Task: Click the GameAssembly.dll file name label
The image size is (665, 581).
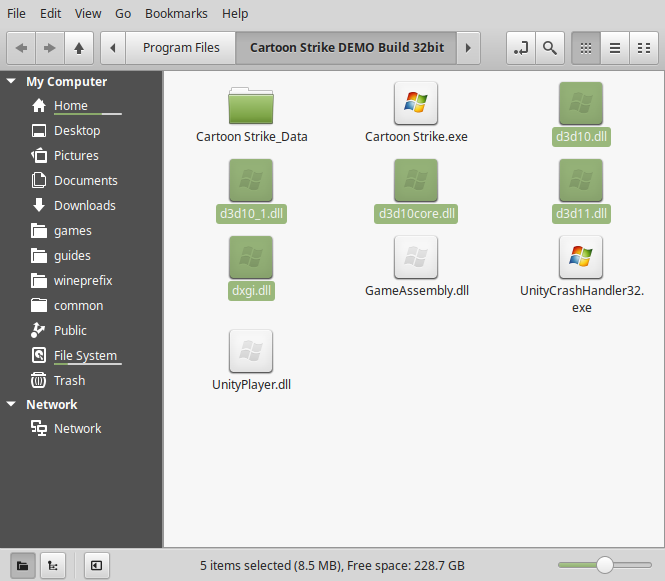Action: point(416,290)
